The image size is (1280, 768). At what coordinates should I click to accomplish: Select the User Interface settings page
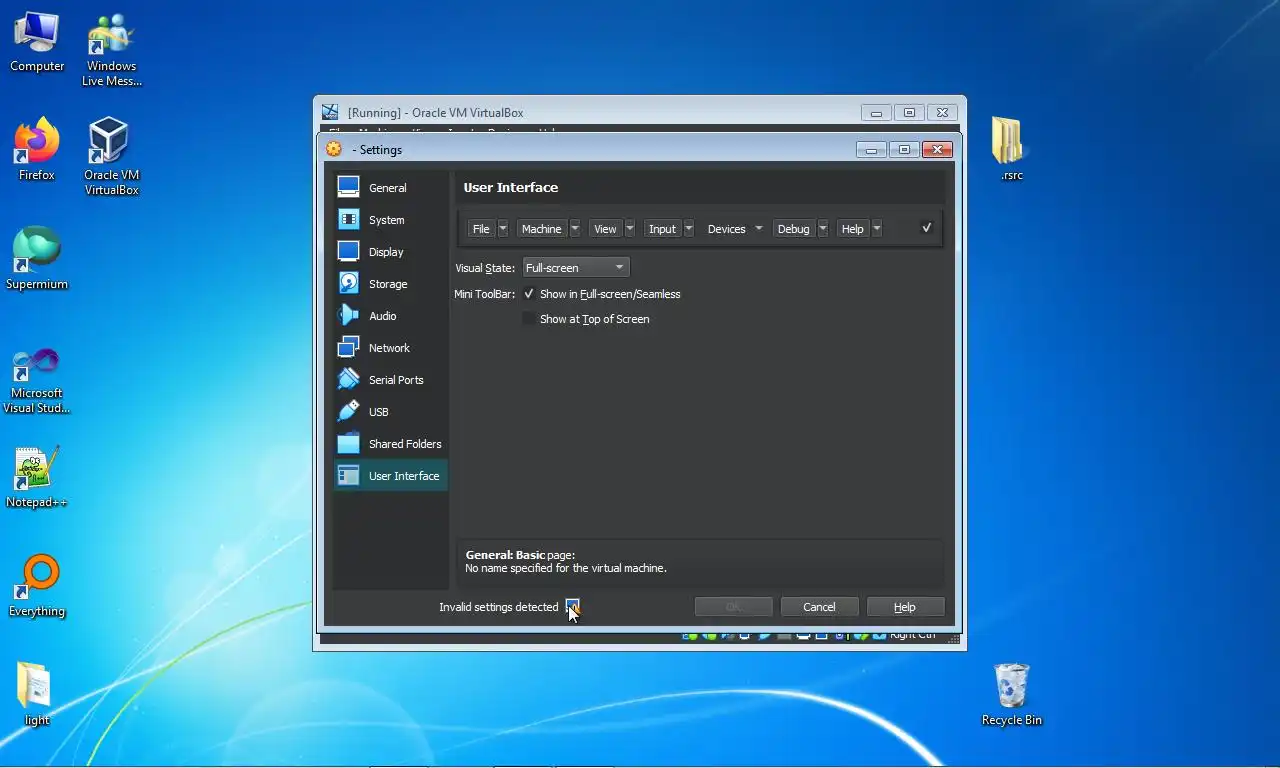(x=390, y=476)
